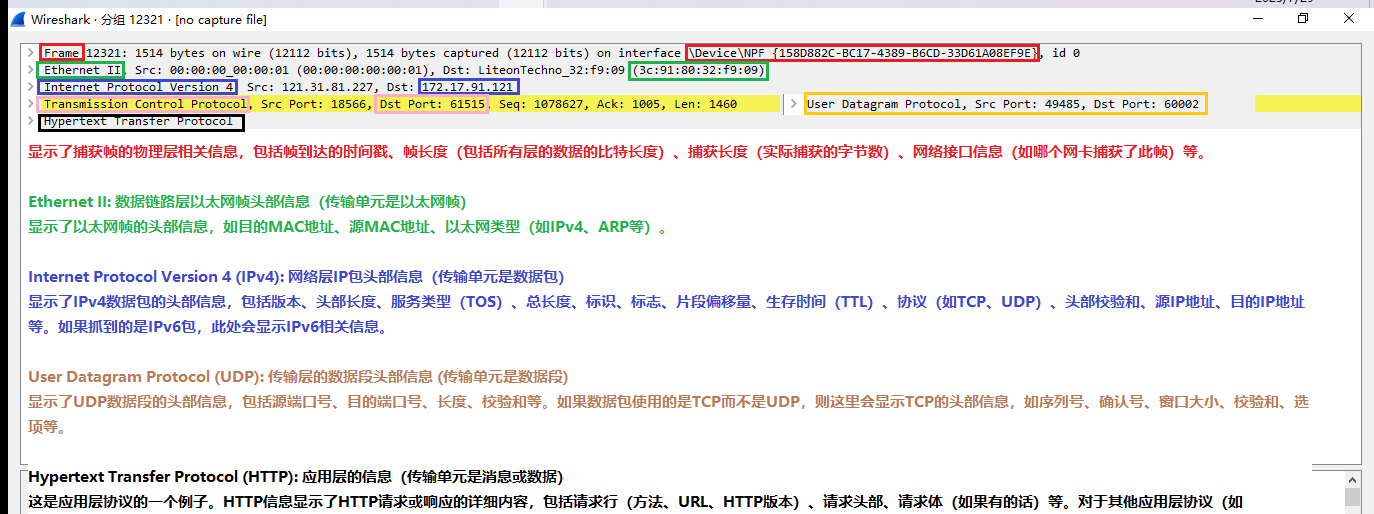
Task: Restore down the Wireshark window
Action: point(1302,19)
